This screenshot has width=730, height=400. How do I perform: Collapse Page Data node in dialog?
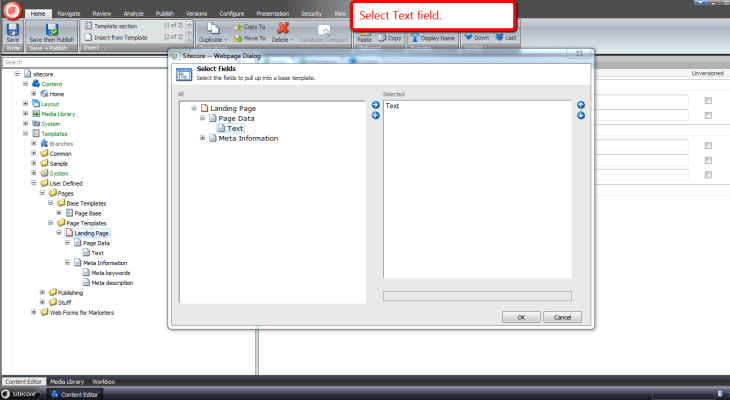pyautogui.click(x=203, y=118)
